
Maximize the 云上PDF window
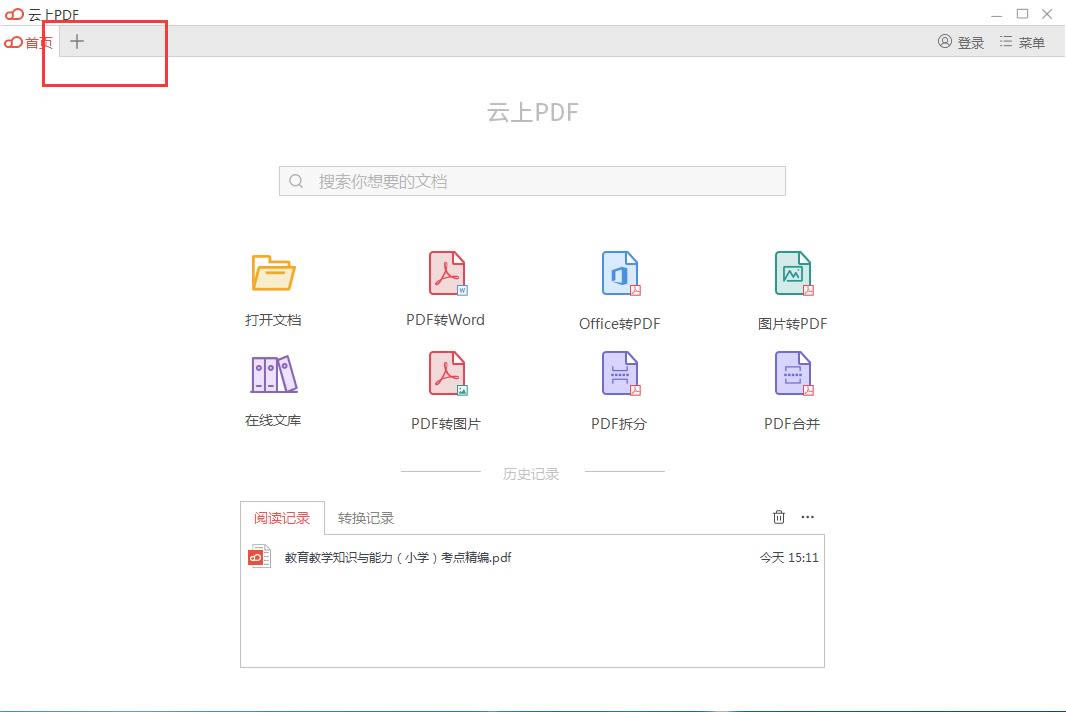point(1022,14)
